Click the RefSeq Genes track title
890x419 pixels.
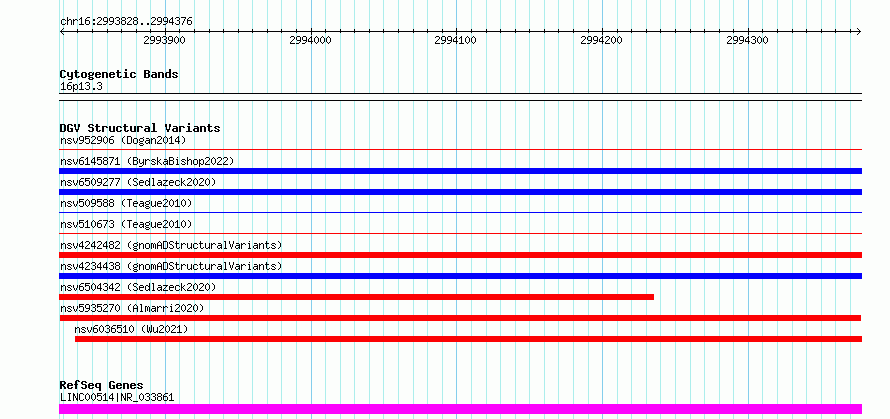click(101, 386)
